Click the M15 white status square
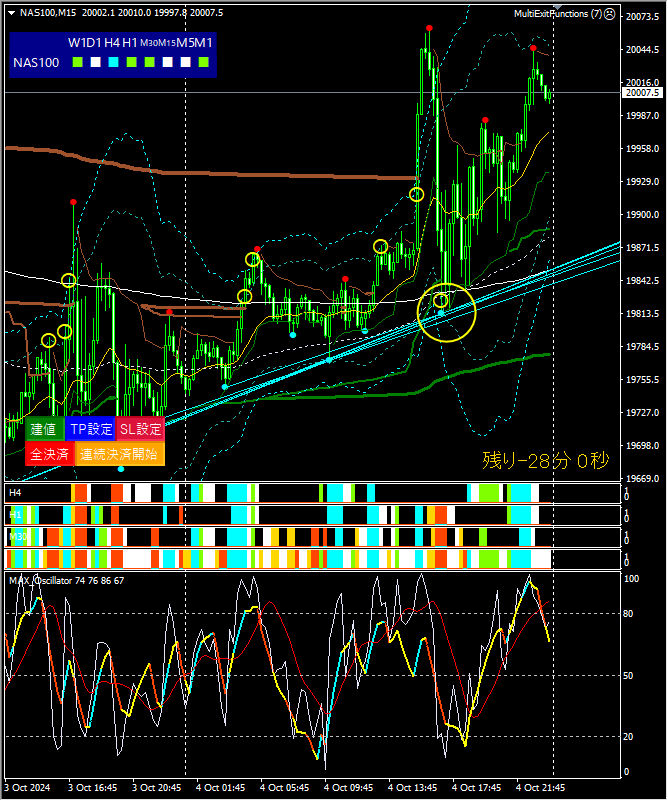This screenshot has width=668, height=801. 168,62
